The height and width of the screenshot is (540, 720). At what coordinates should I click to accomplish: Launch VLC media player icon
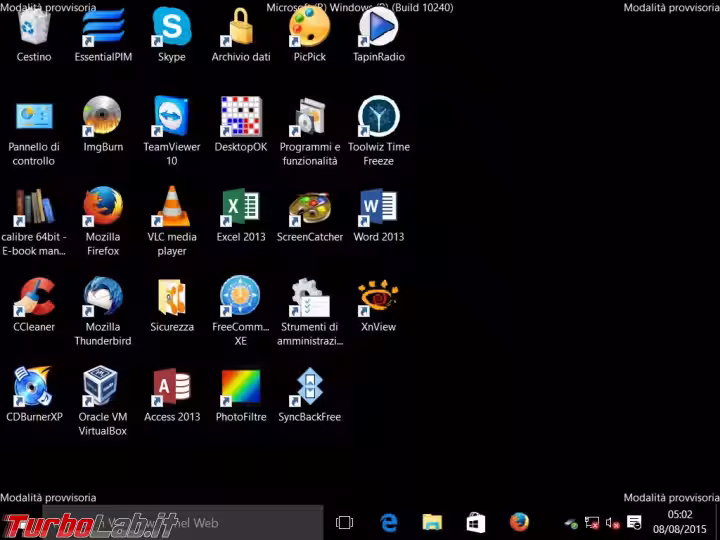pyautogui.click(x=172, y=207)
